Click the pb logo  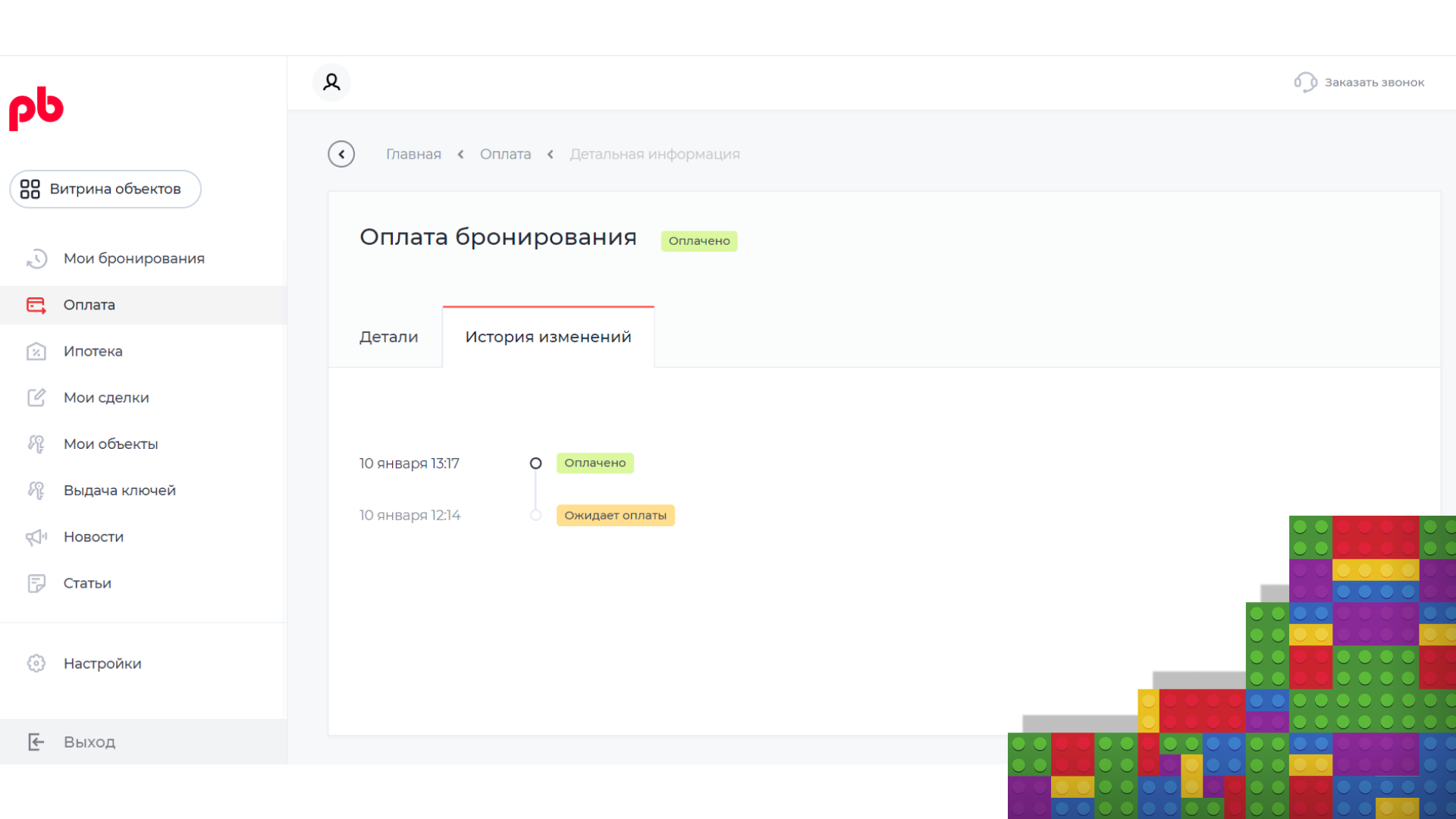point(36,108)
